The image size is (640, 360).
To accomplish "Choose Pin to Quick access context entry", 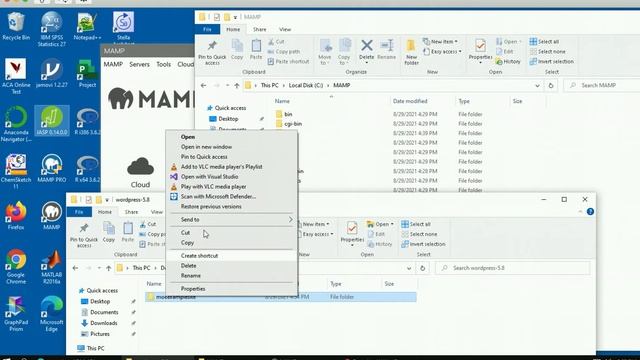I will point(231,157).
